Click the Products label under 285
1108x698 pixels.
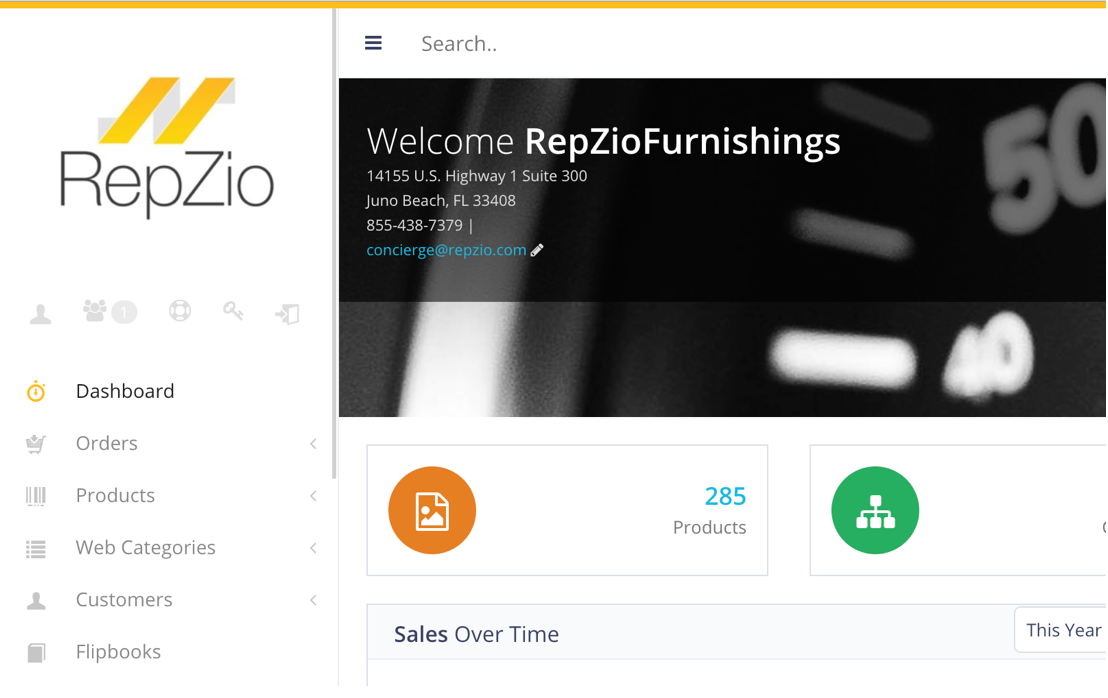click(x=709, y=528)
